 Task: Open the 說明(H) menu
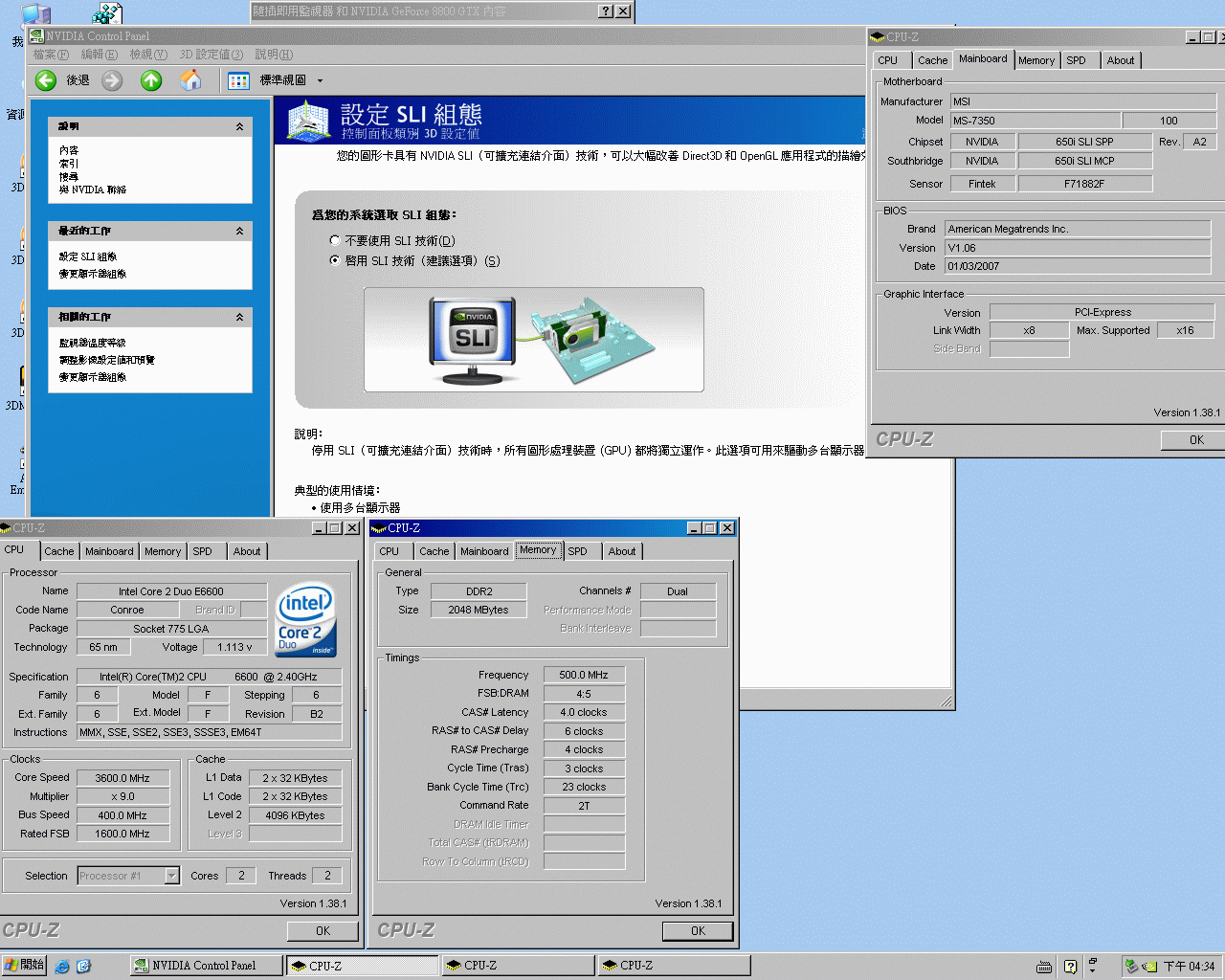(274, 55)
